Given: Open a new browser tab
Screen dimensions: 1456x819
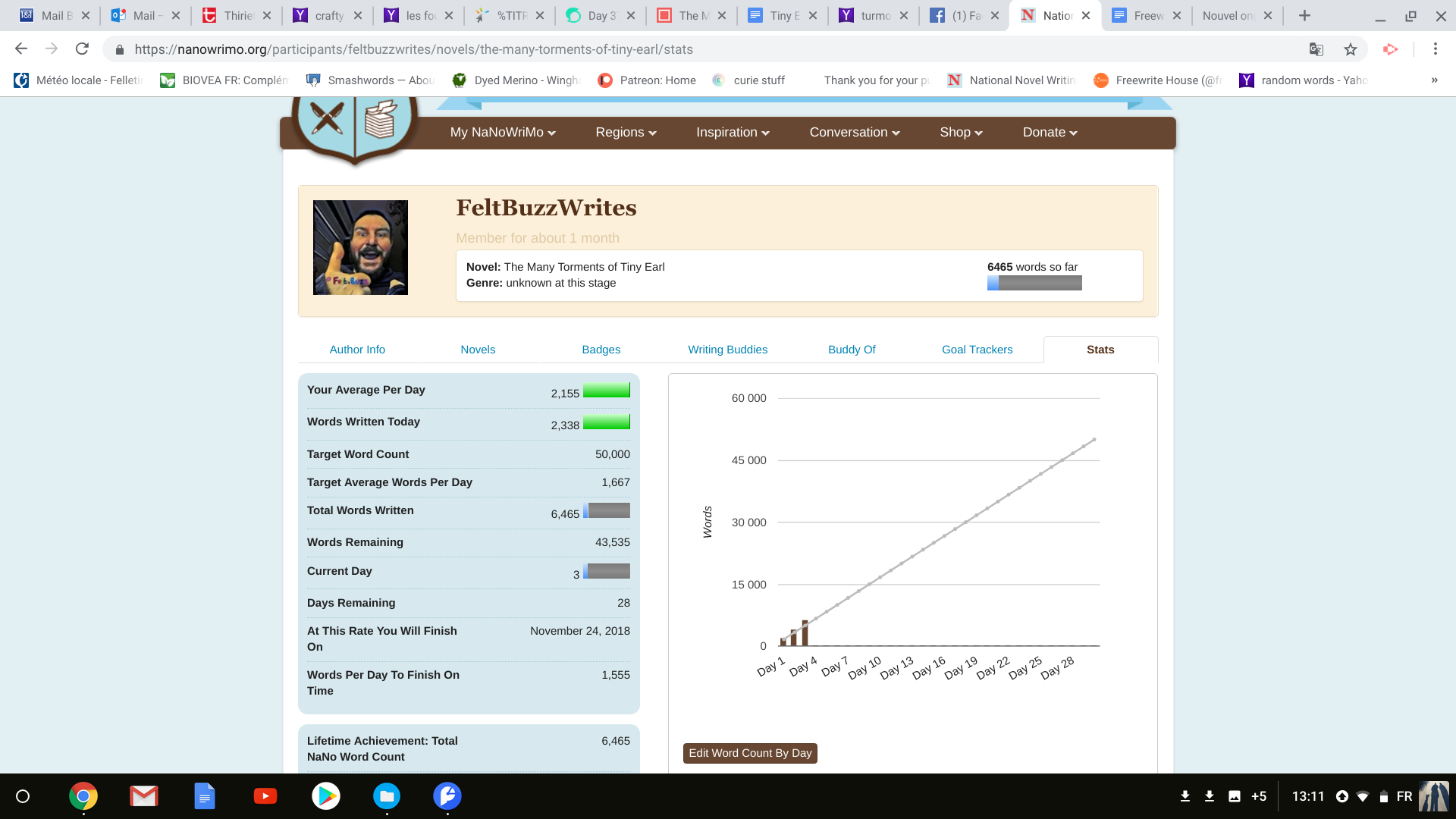Looking at the screenshot, I should (1304, 15).
